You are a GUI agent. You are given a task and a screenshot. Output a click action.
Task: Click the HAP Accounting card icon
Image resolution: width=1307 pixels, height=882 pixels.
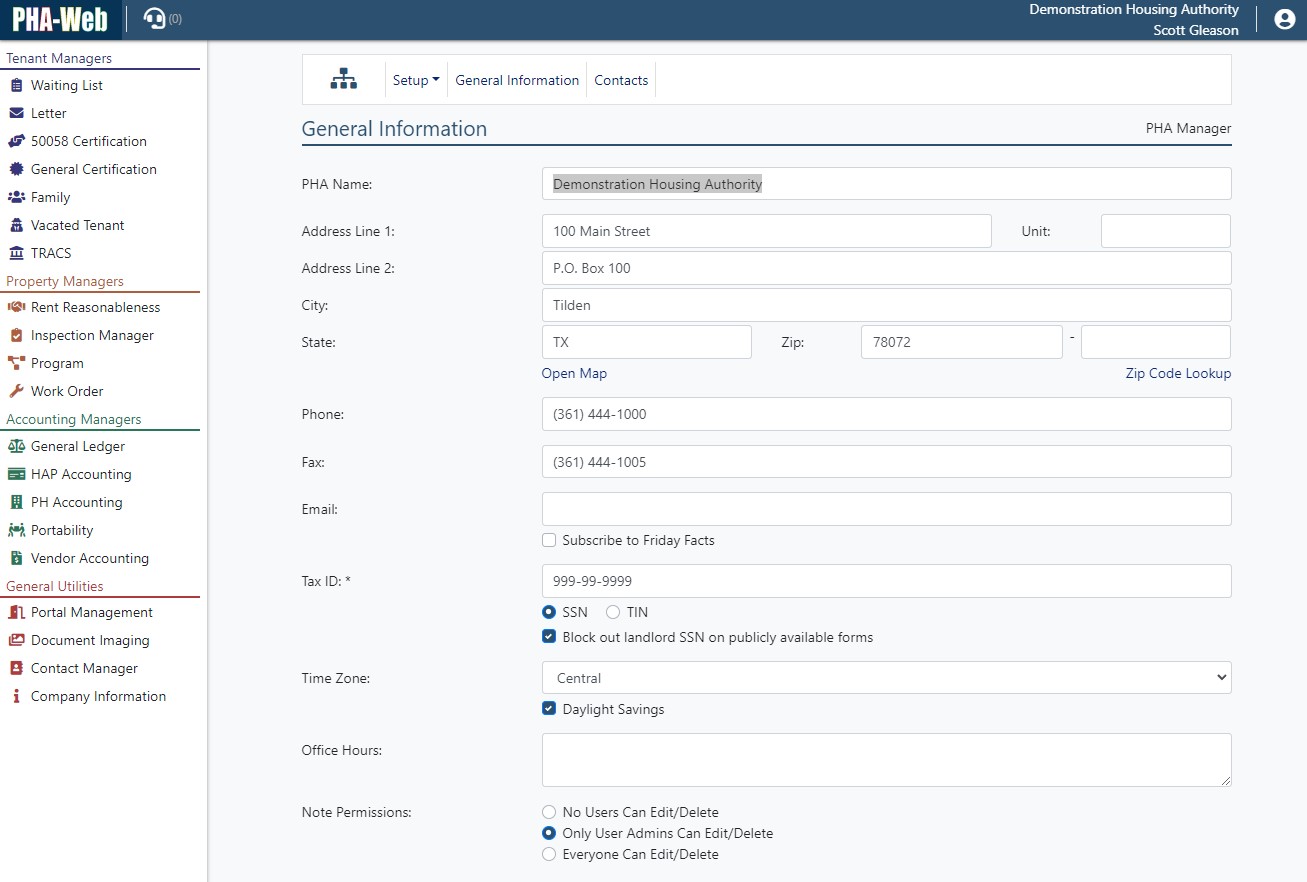tap(16, 475)
